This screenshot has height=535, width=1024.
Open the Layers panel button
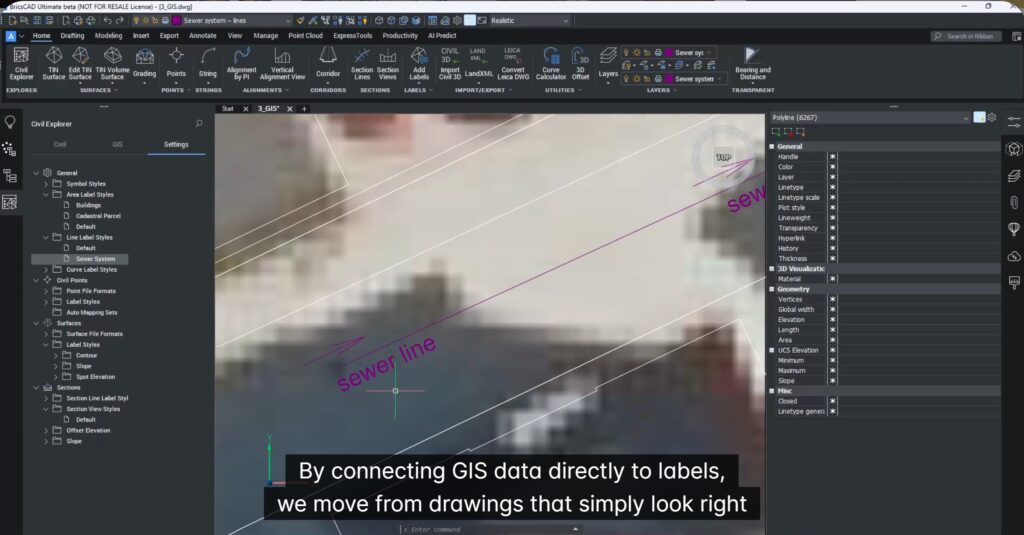(608, 63)
